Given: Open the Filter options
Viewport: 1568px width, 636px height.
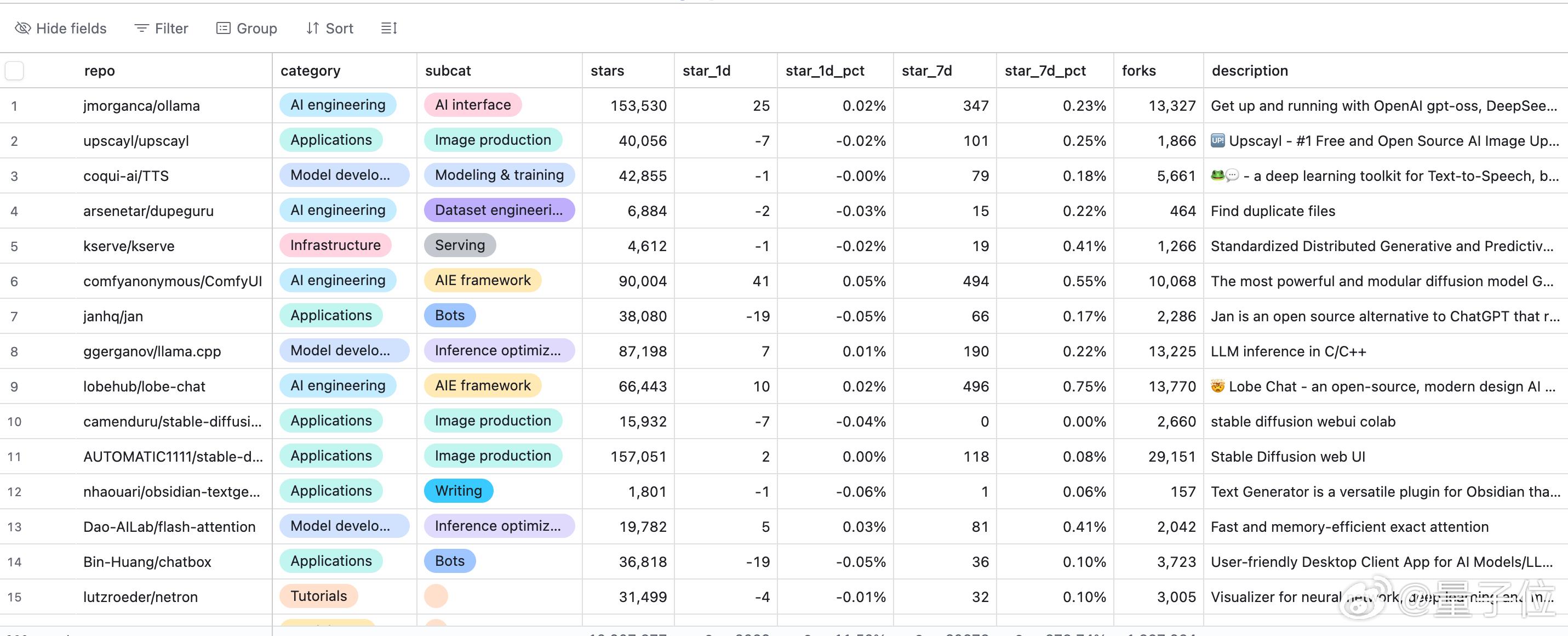Looking at the screenshot, I should click(161, 28).
